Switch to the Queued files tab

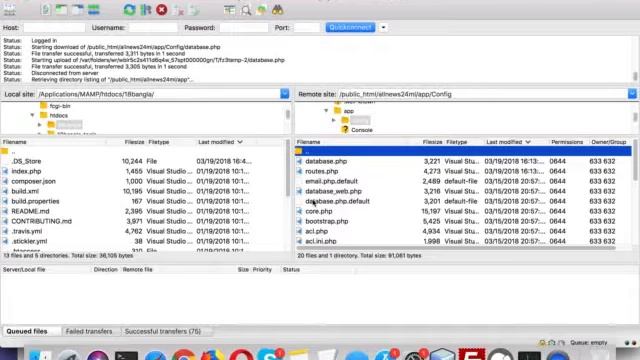27,331
